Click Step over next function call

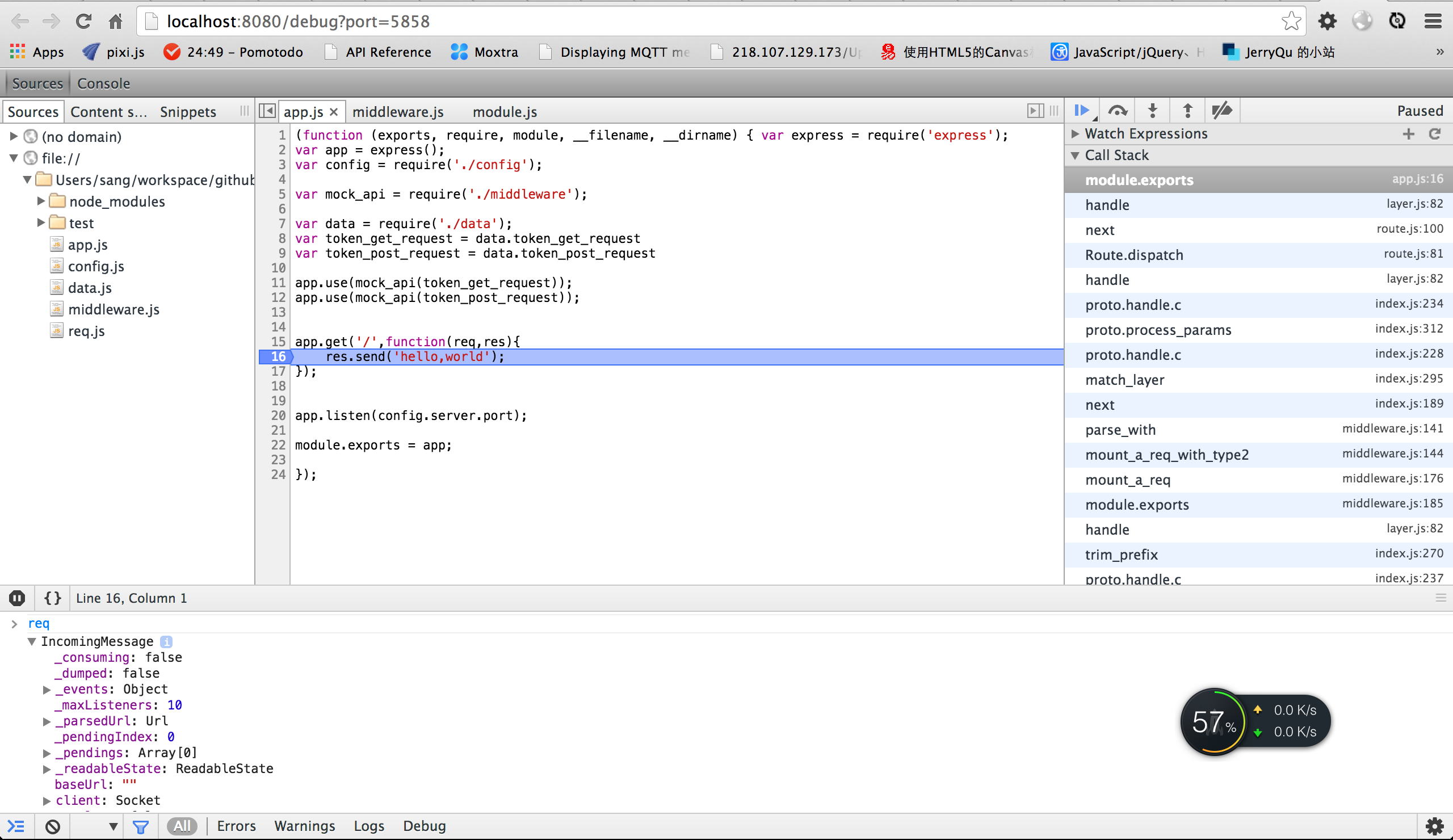(x=1117, y=110)
